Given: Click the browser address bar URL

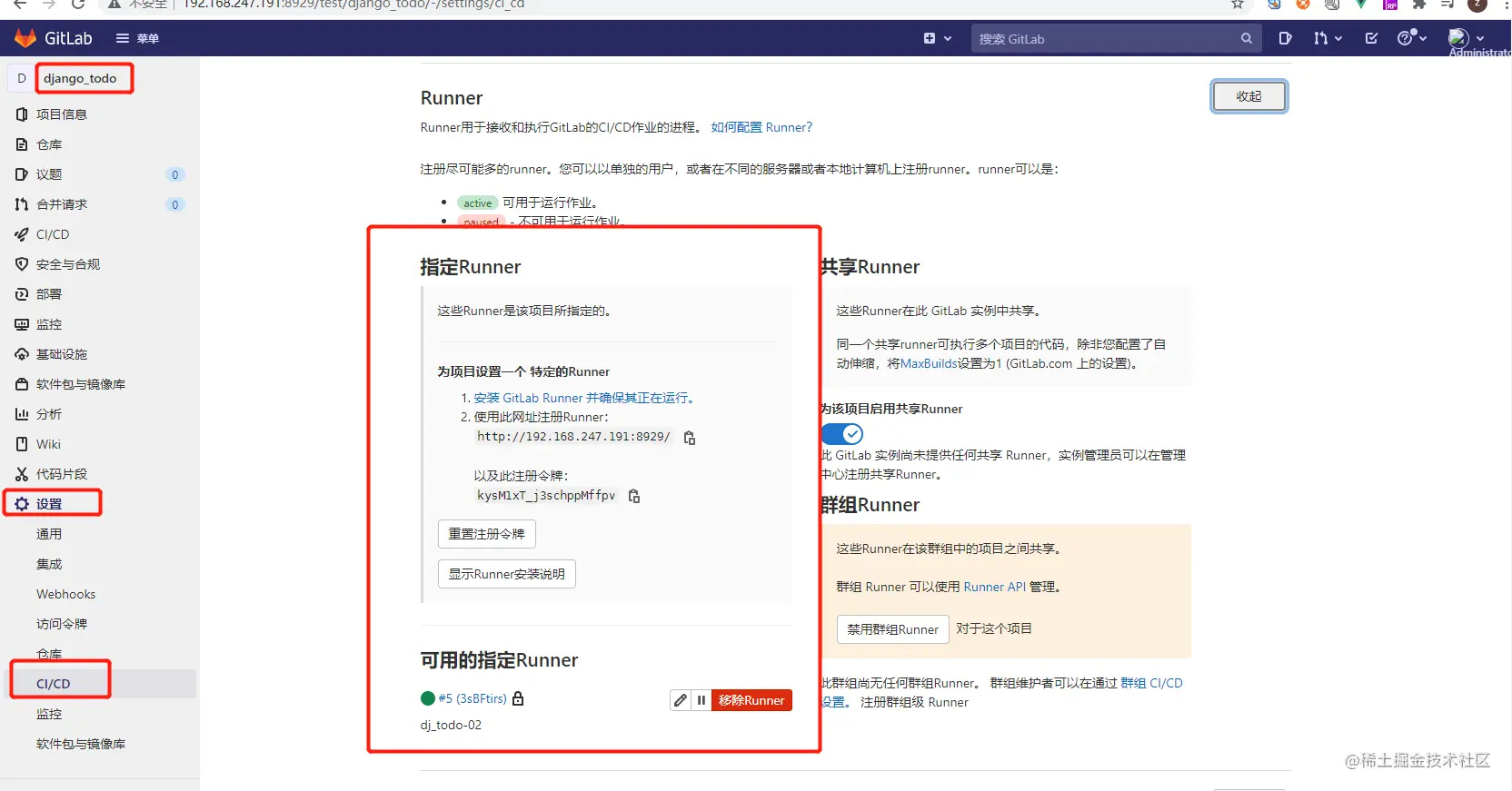Looking at the screenshot, I should tap(354, 4).
